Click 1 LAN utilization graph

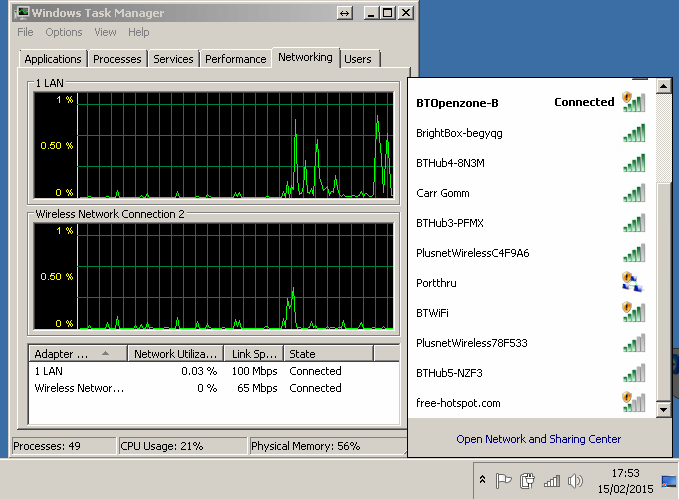point(214,145)
